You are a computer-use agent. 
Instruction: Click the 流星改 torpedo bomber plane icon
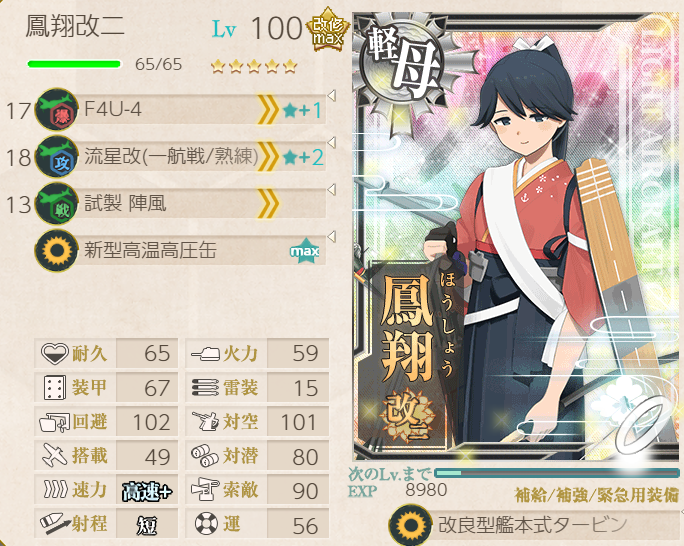click(57, 157)
